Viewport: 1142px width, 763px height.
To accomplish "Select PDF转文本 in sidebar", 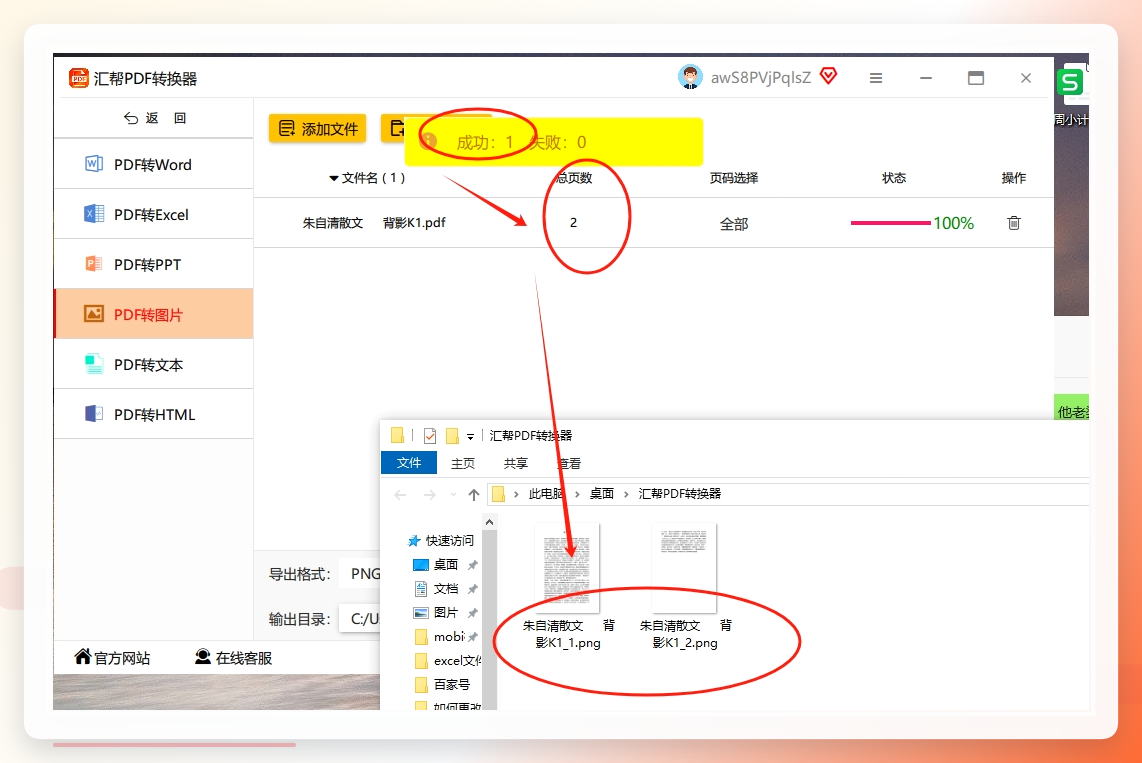I will [154, 364].
